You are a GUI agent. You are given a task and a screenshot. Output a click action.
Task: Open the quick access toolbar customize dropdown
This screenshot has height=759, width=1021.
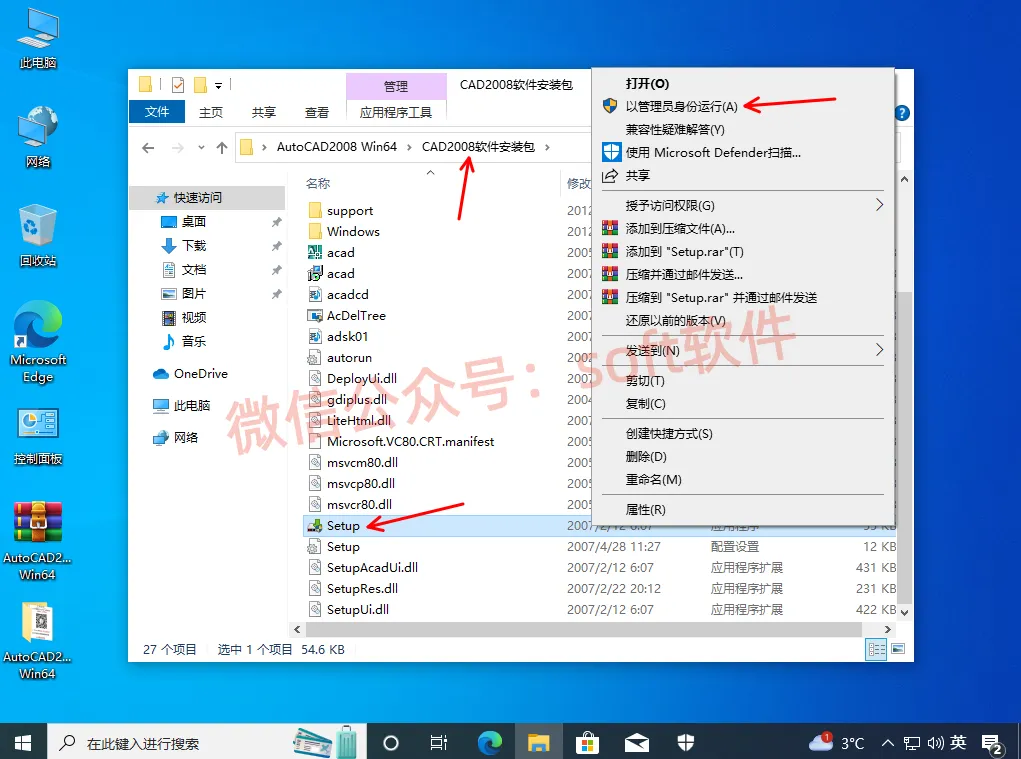point(218,85)
